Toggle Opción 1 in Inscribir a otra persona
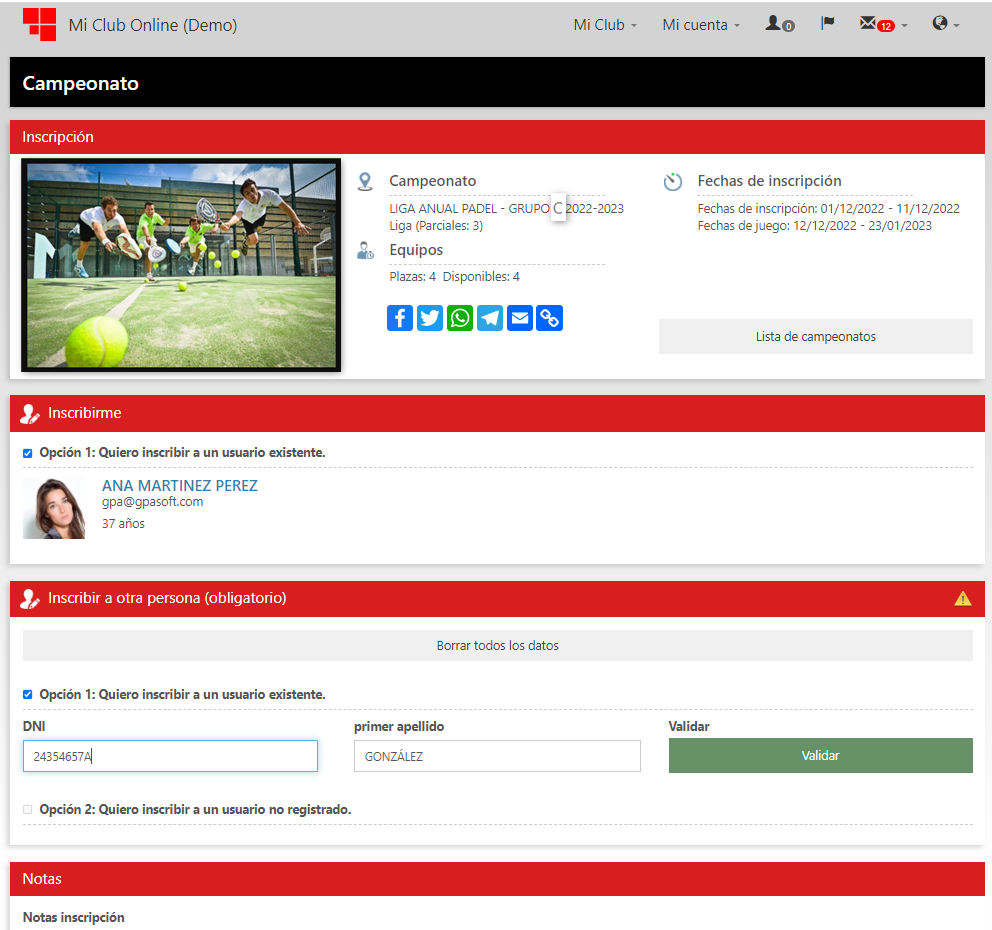This screenshot has width=992, height=930. tap(28, 695)
